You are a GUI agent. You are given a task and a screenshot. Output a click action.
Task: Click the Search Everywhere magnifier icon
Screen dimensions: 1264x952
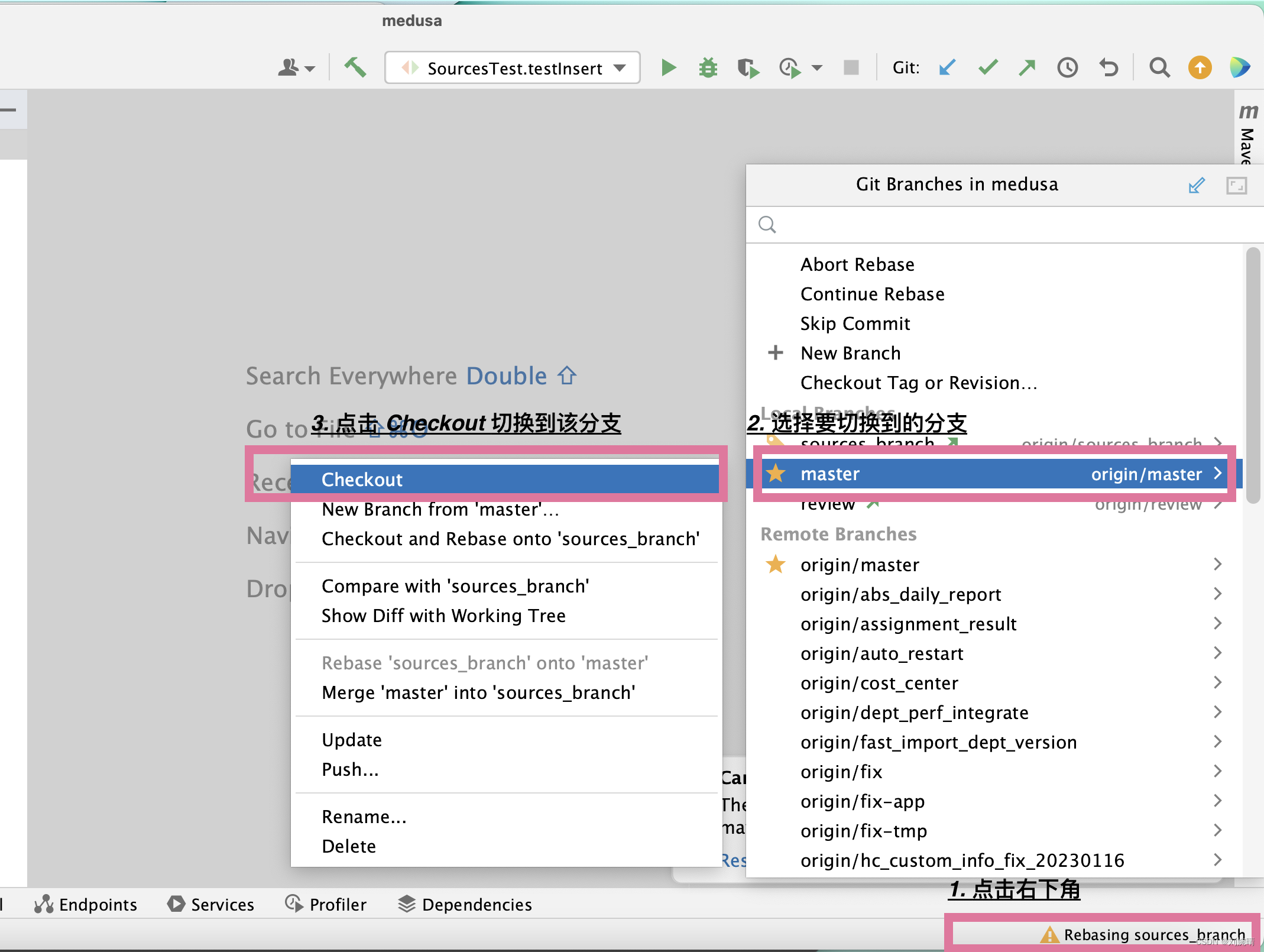1159,67
